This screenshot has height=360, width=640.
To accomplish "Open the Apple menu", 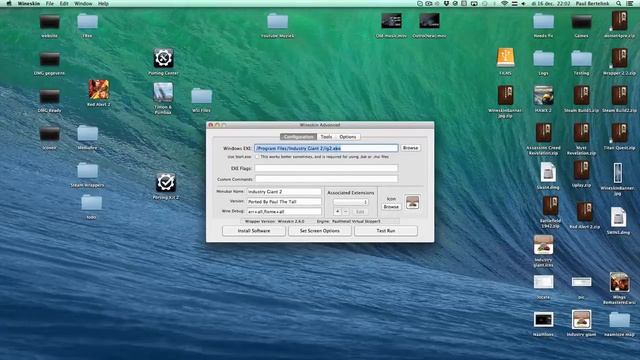I will pyautogui.click(x=9, y=3).
